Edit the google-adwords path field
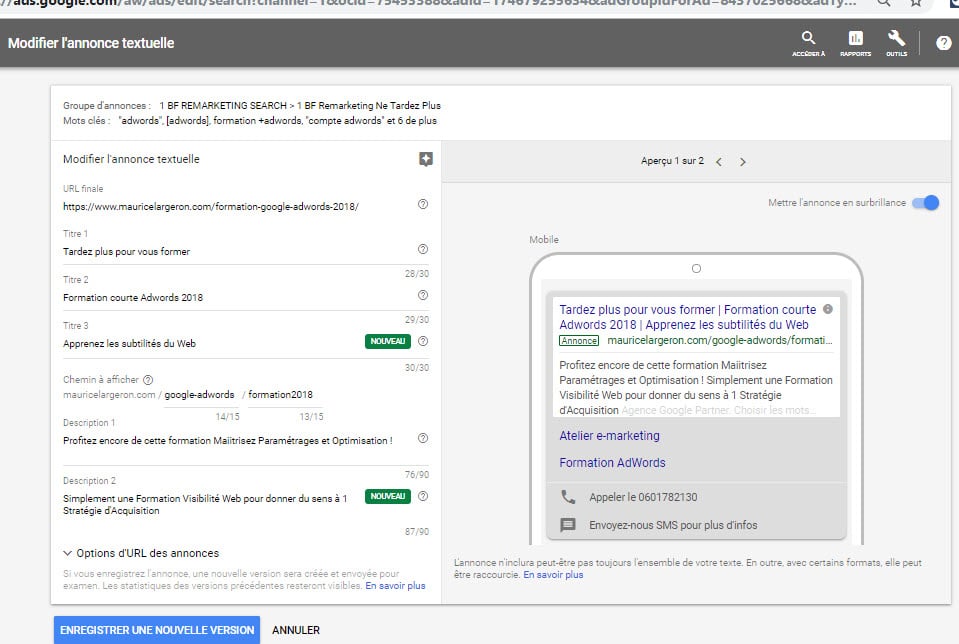This screenshot has height=644, width=959. [x=200, y=395]
